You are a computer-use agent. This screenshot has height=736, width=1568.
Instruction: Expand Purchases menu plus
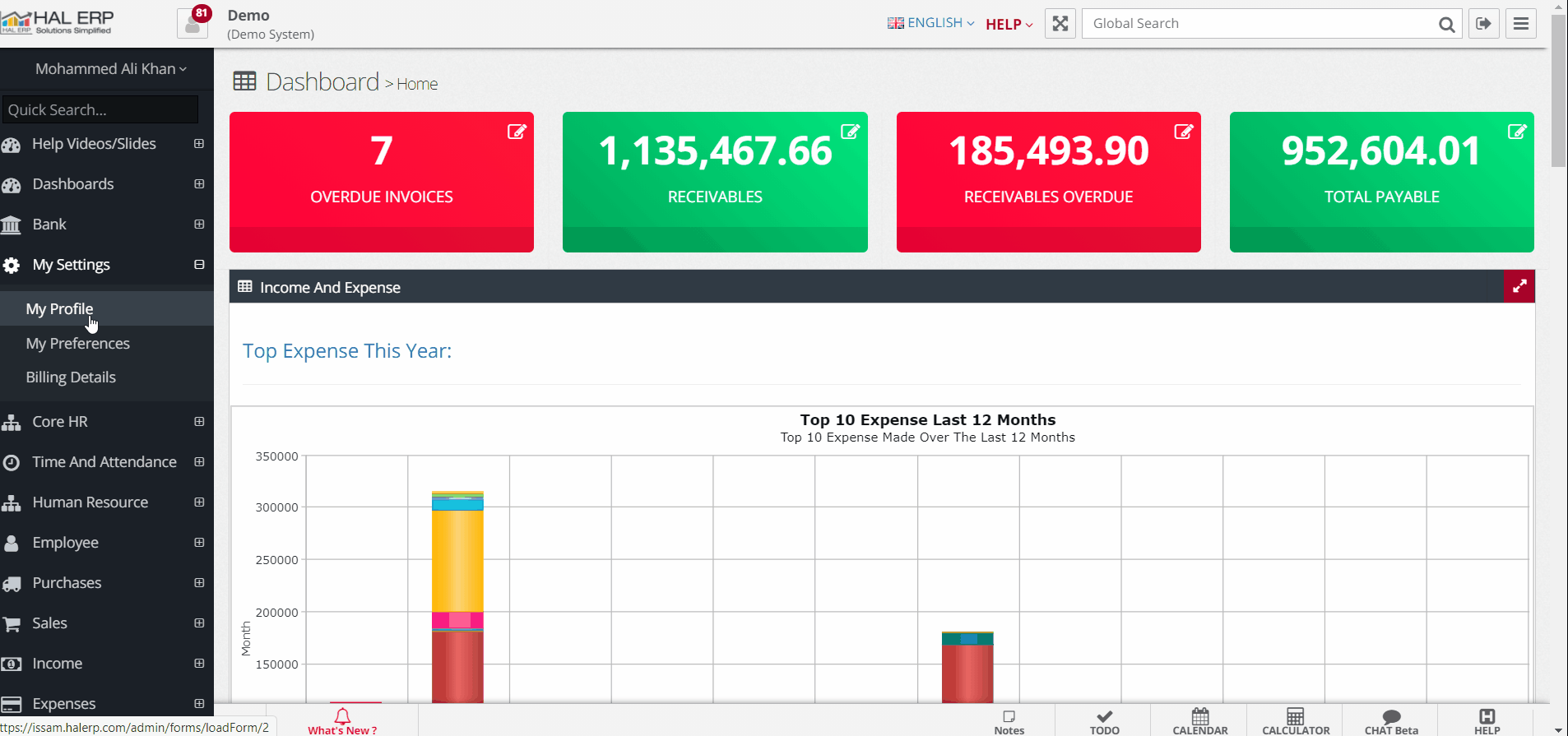pyautogui.click(x=199, y=583)
